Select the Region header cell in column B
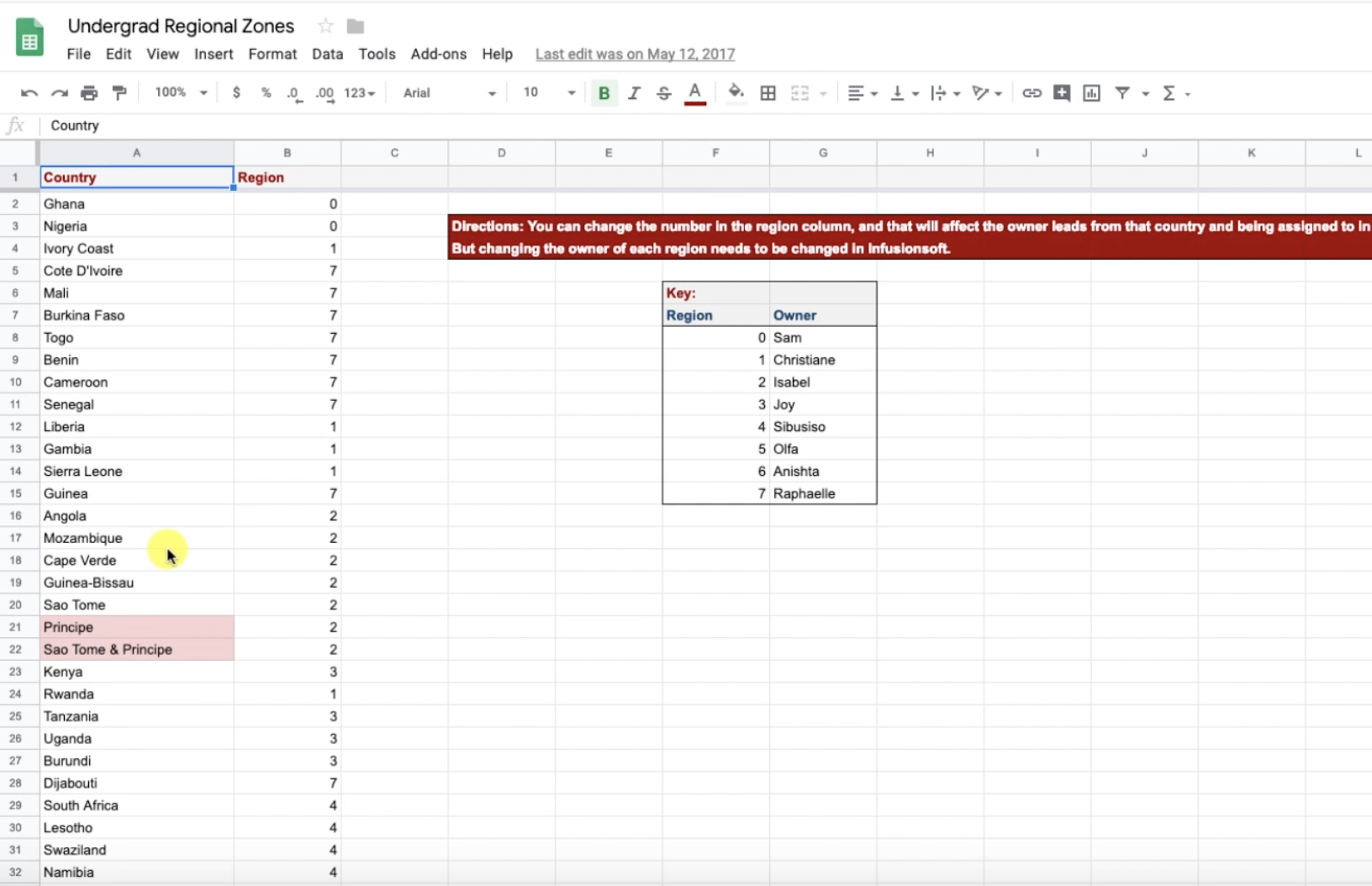 click(x=288, y=177)
